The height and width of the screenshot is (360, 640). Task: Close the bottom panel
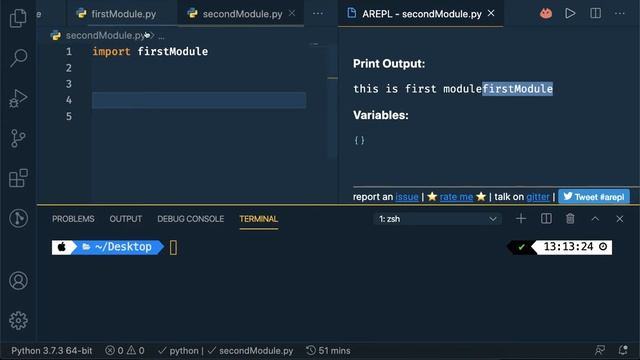point(620,219)
